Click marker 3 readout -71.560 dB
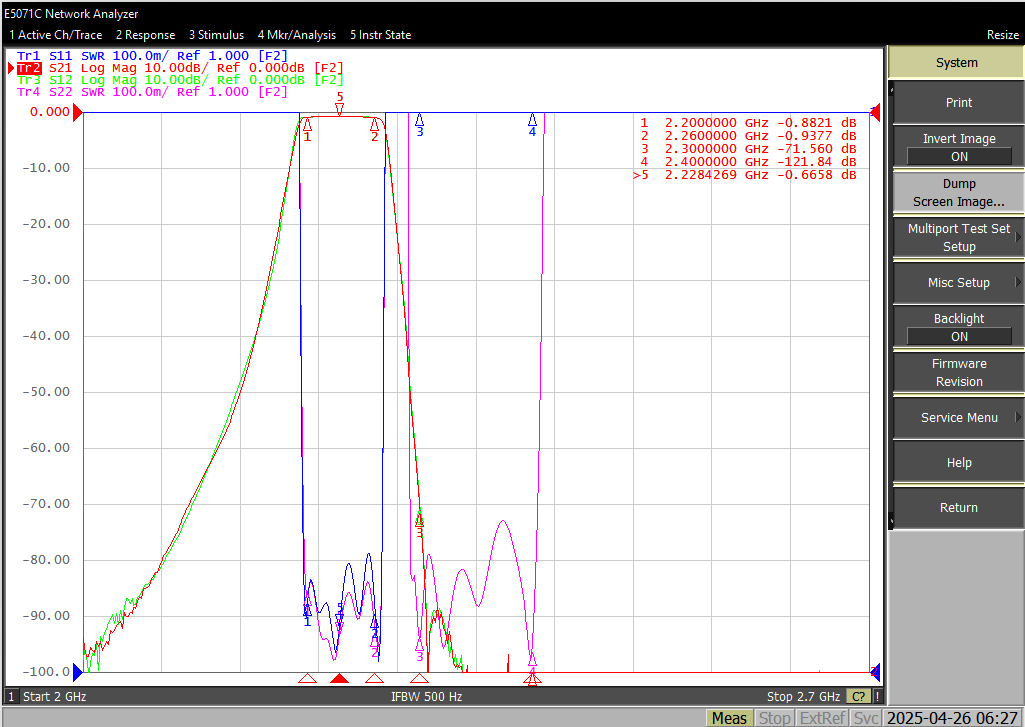 [748, 149]
